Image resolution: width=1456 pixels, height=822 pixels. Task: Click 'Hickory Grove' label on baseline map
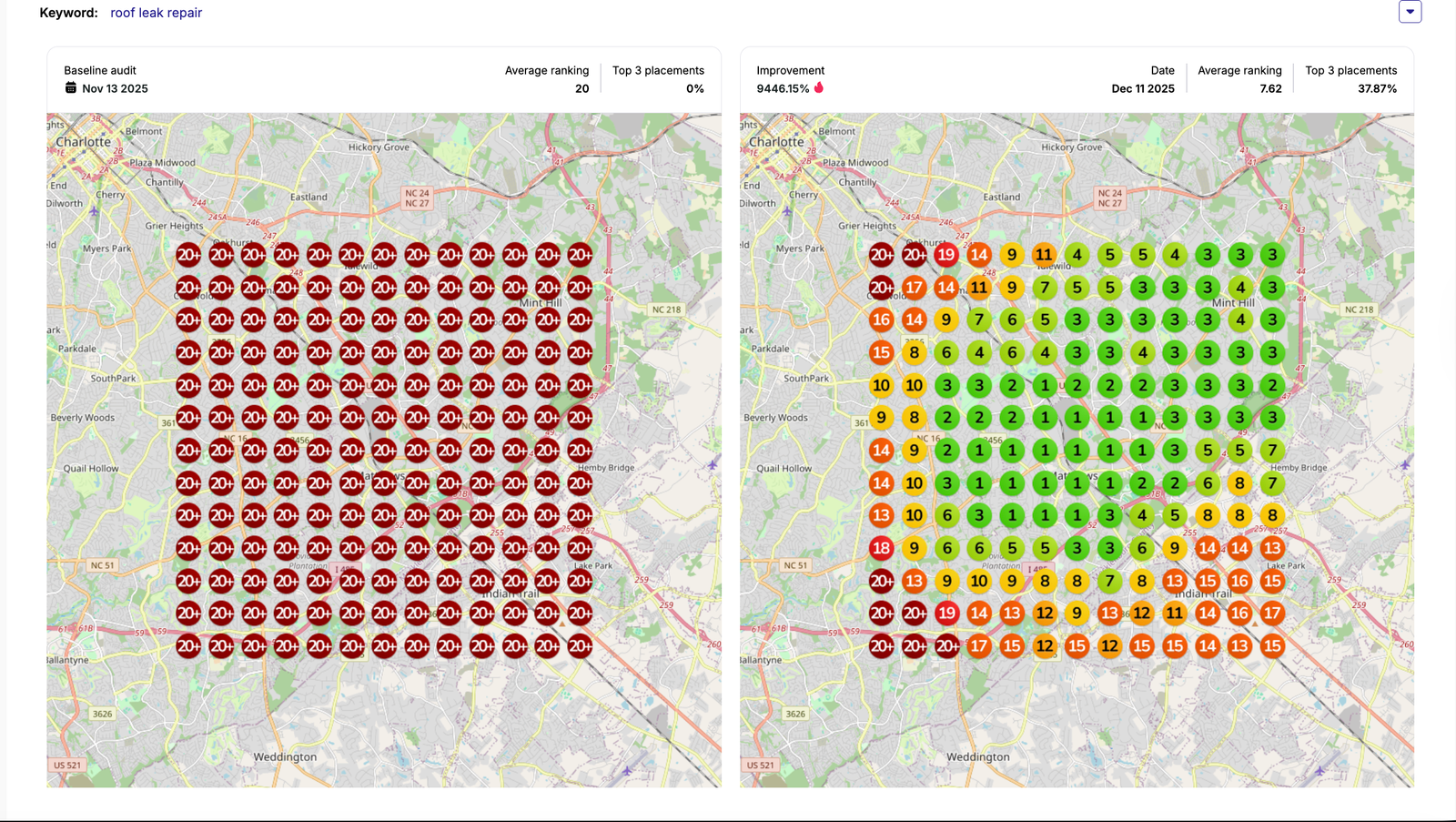(379, 147)
